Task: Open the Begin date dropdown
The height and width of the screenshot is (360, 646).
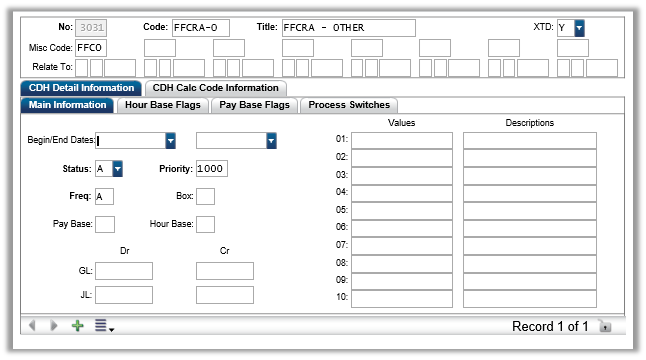Action: 171,141
